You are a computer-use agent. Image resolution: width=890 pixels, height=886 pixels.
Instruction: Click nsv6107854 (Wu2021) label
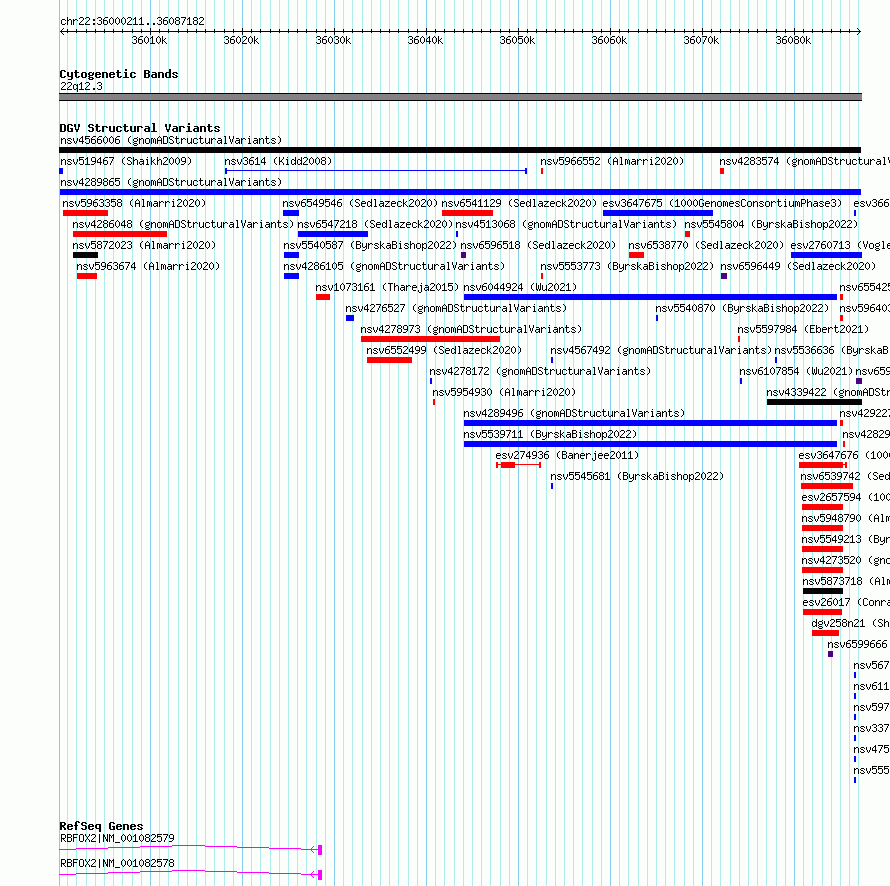pyautogui.click(x=796, y=371)
